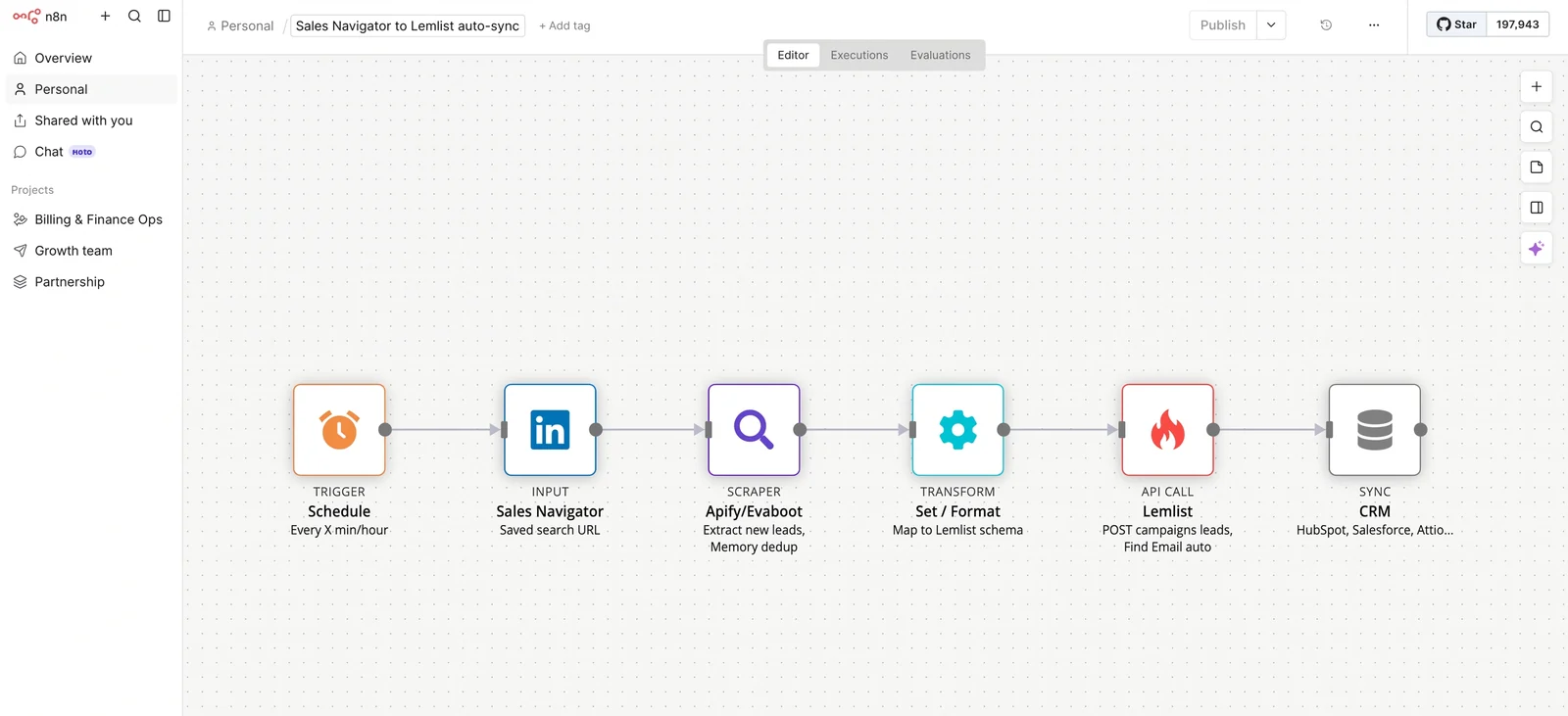Screen dimensions: 1568x716
Task: Click the 'Saved search URL' label
Action: click(550, 530)
